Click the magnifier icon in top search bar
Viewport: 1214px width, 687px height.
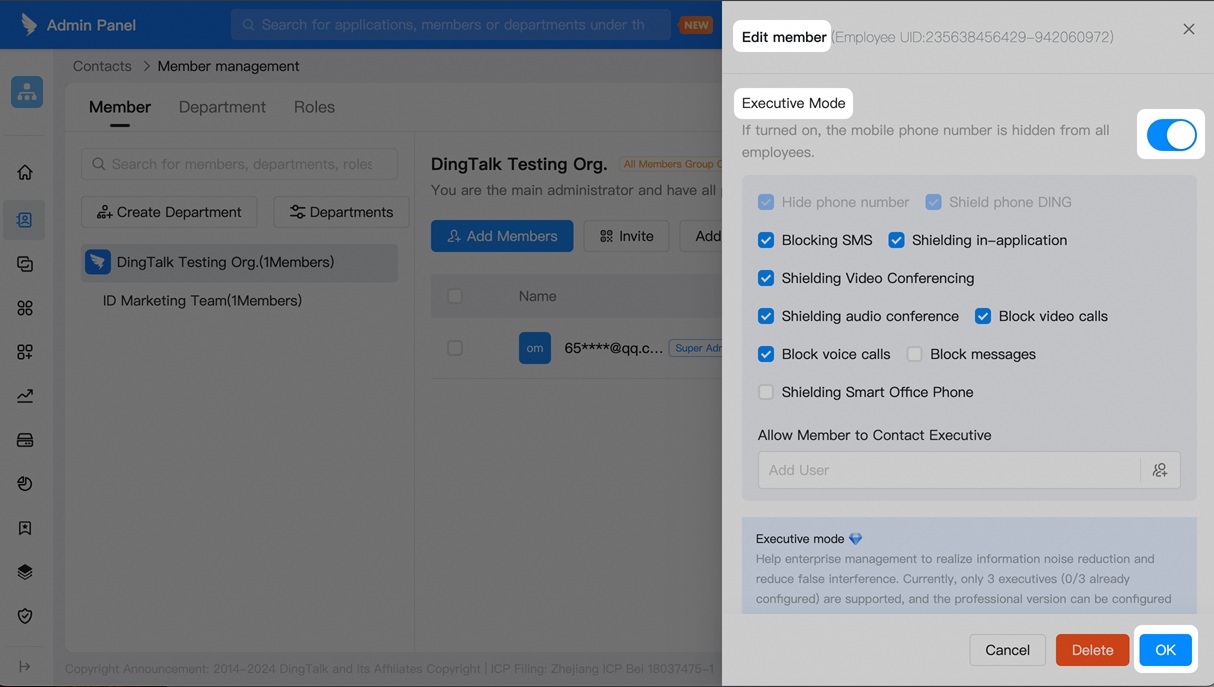point(248,25)
